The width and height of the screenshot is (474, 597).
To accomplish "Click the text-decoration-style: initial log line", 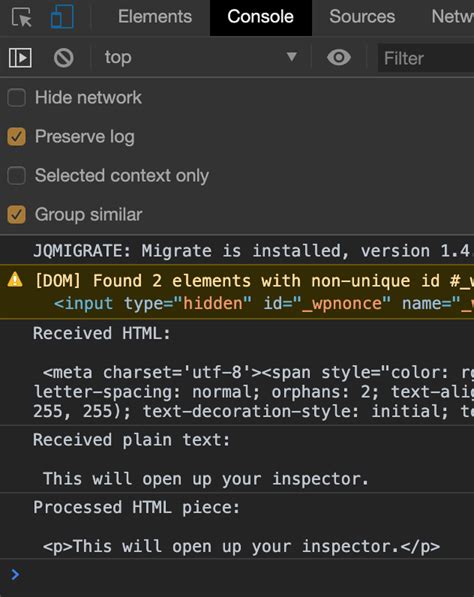I will 253,411.
